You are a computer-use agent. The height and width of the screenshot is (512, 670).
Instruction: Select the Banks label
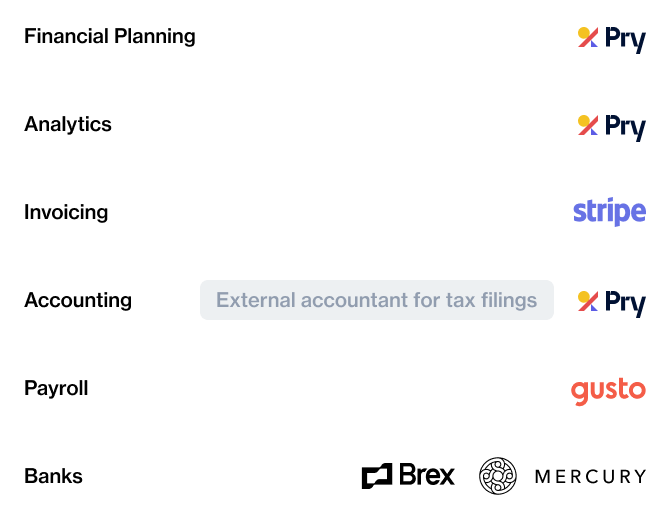[53, 477]
